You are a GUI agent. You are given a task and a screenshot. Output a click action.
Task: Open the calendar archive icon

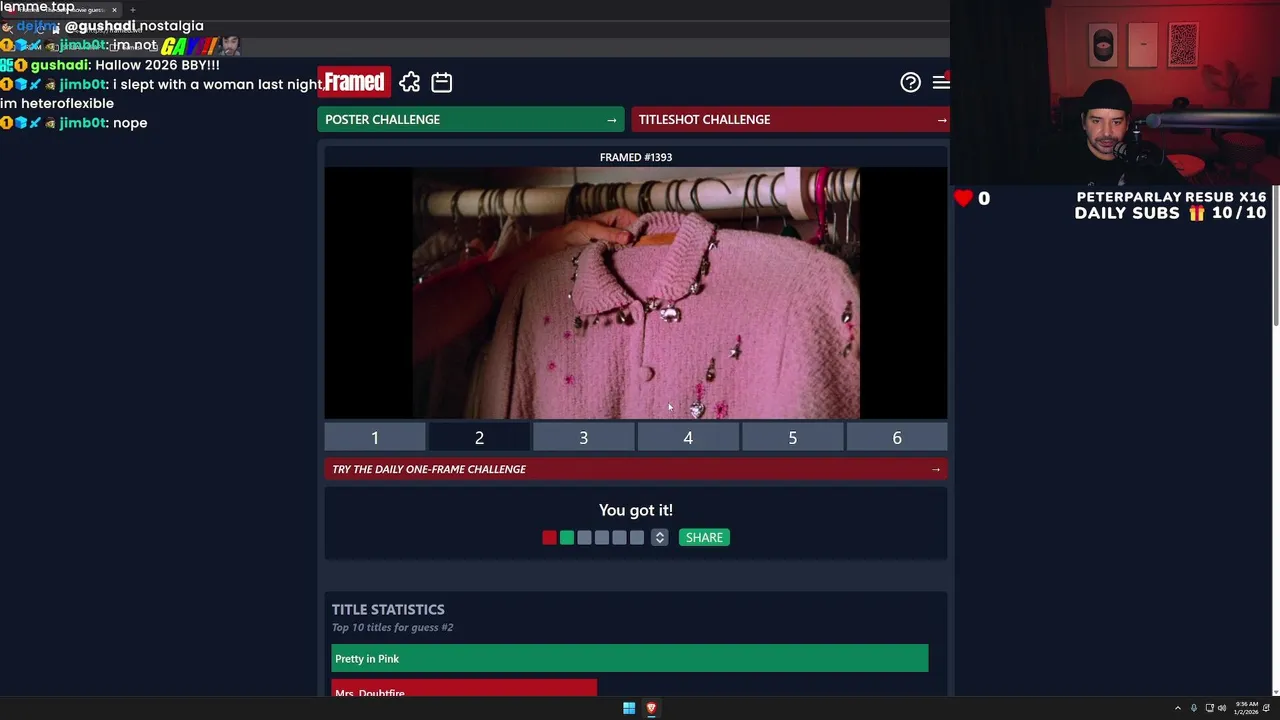coord(441,83)
